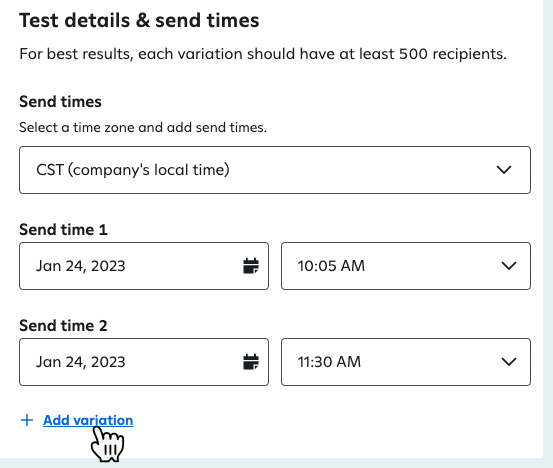The height and width of the screenshot is (468, 553).
Task: Click the plus icon beside Add variation
Action: click(x=27, y=420)
